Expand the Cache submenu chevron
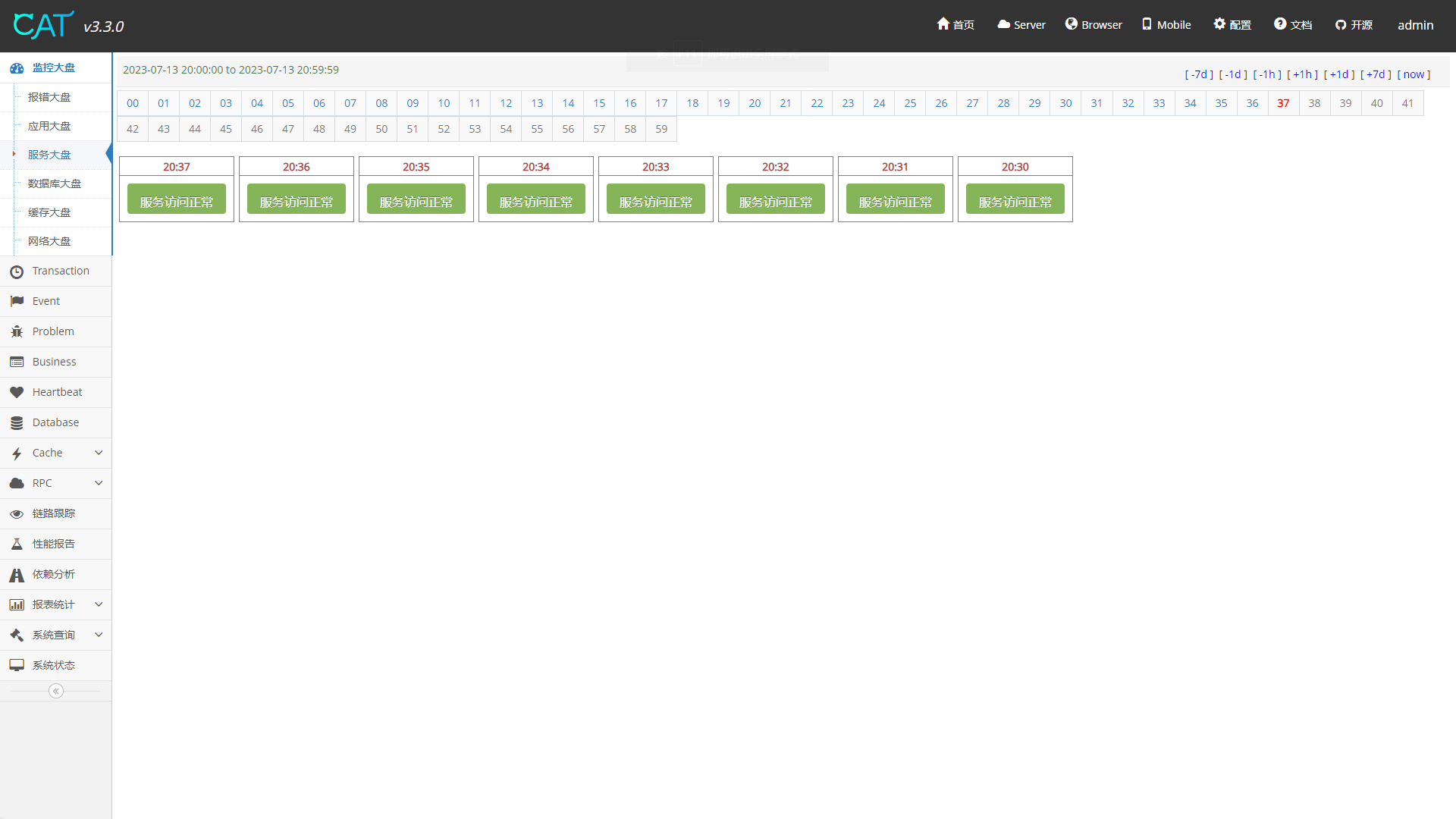 [99, 453]
